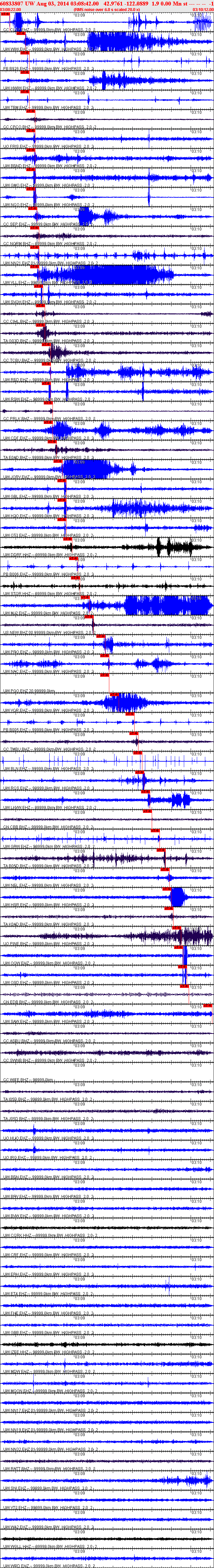Select the UO FRIS EHZ station label
The height and width of the screenshot is (1568, 214).
pyautogui.click(x=49, y=147)
